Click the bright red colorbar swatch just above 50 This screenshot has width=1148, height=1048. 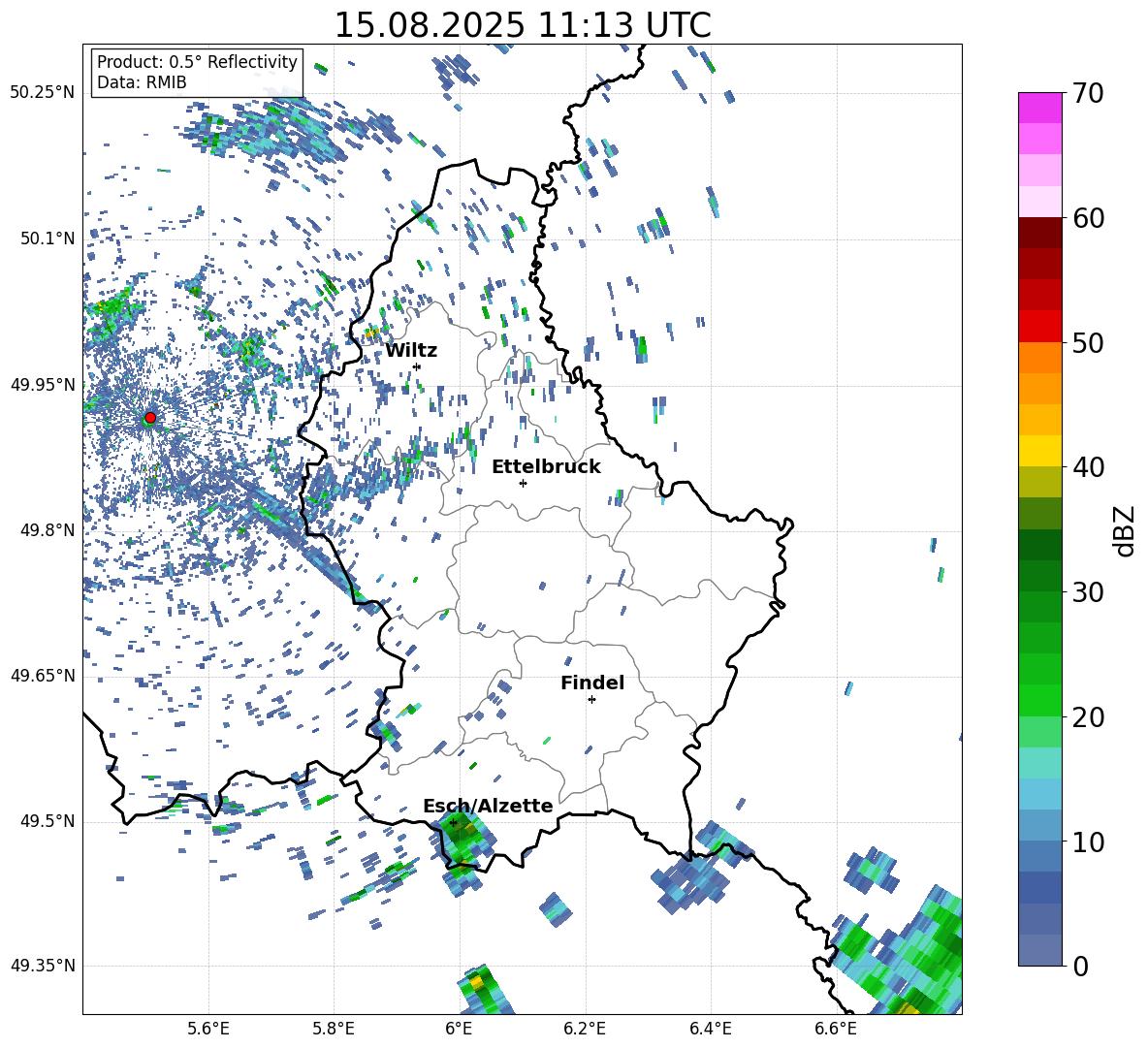click(1039, 327)
